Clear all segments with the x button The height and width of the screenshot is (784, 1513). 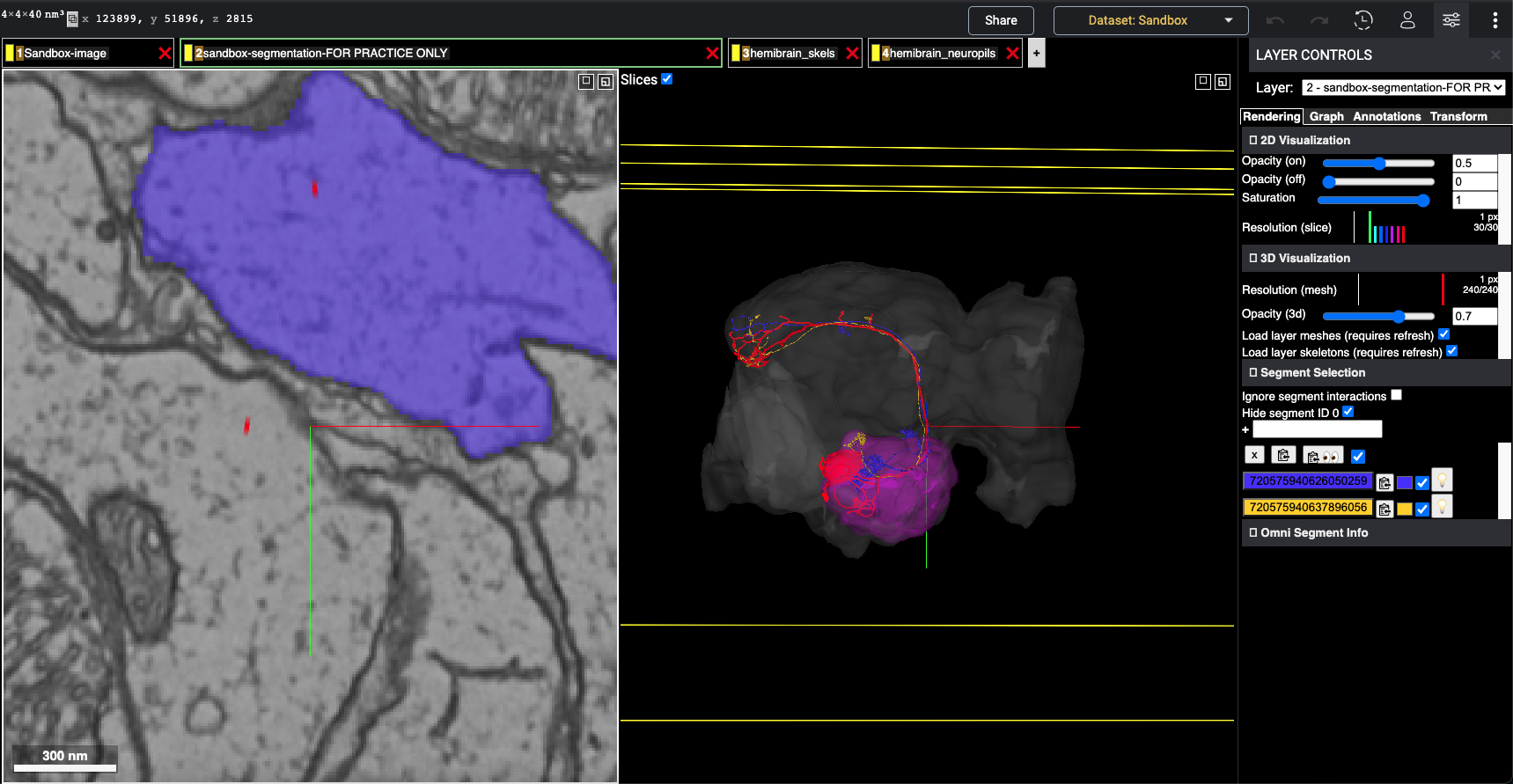coord(1254,455)
